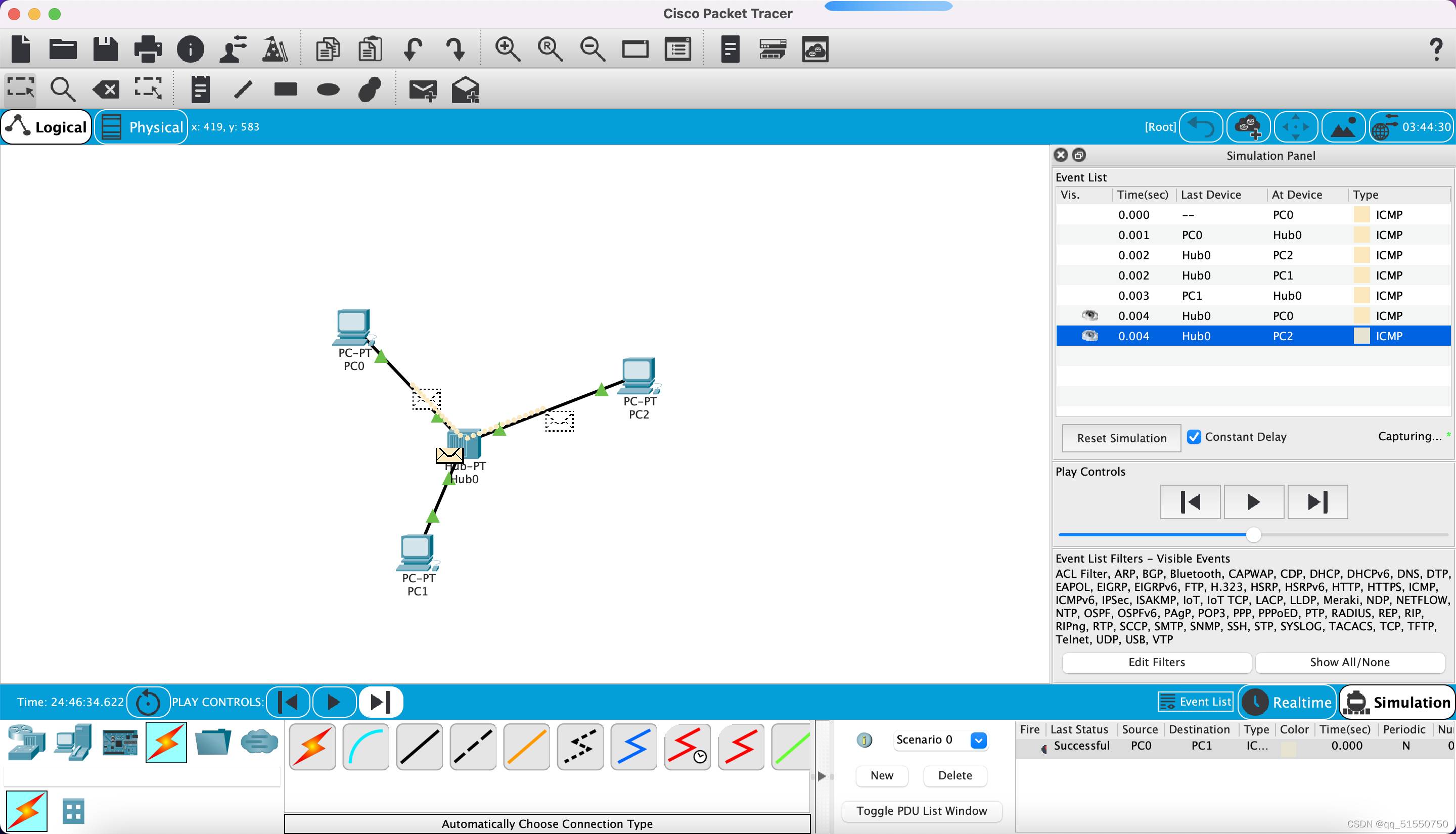The height and width of the screenshot is (834, 1456).
Task: Activate the Inspect magnifier tool
Action: tap(63, 89)
